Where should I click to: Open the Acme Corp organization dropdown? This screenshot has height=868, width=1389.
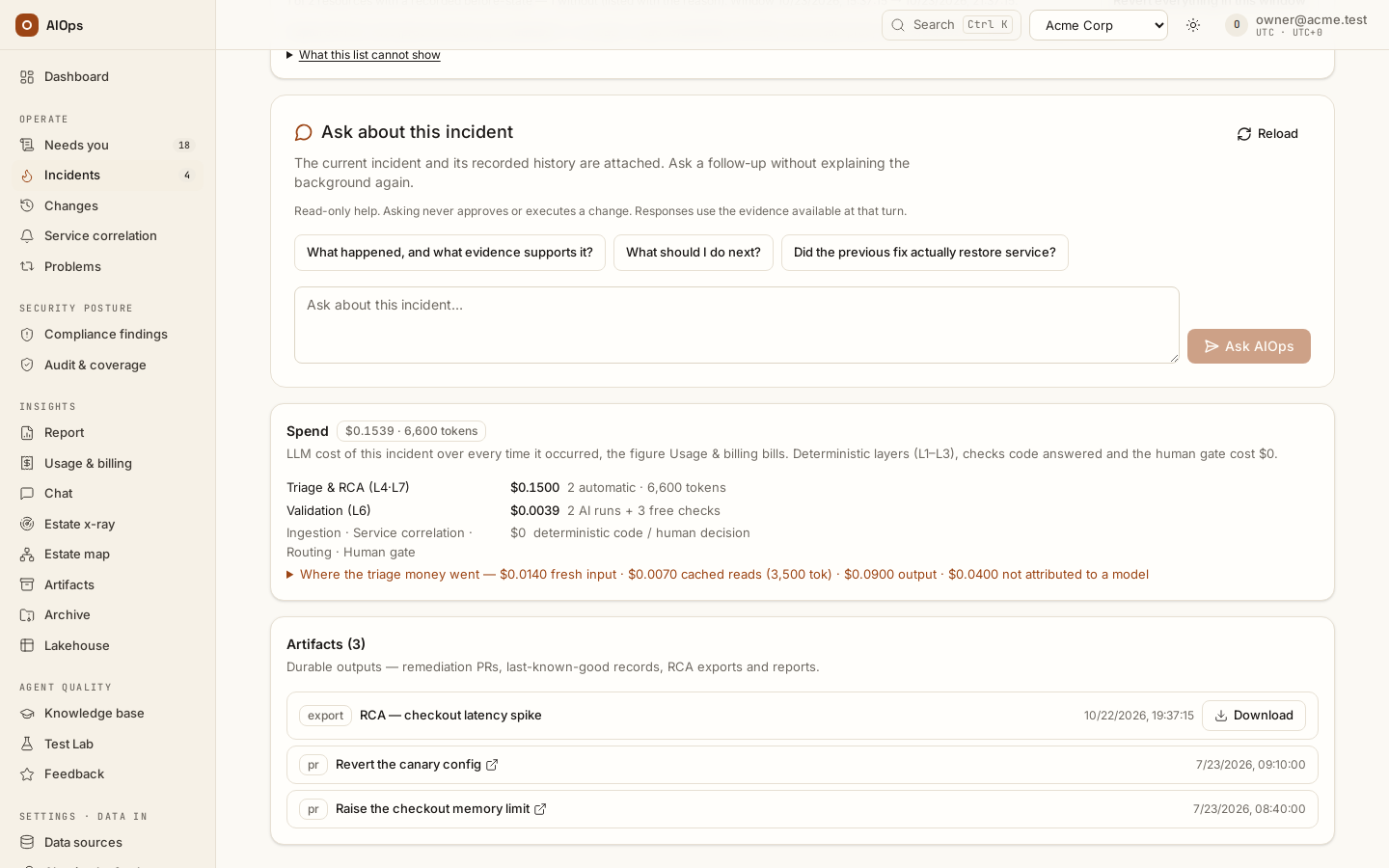pos(1099,25)
